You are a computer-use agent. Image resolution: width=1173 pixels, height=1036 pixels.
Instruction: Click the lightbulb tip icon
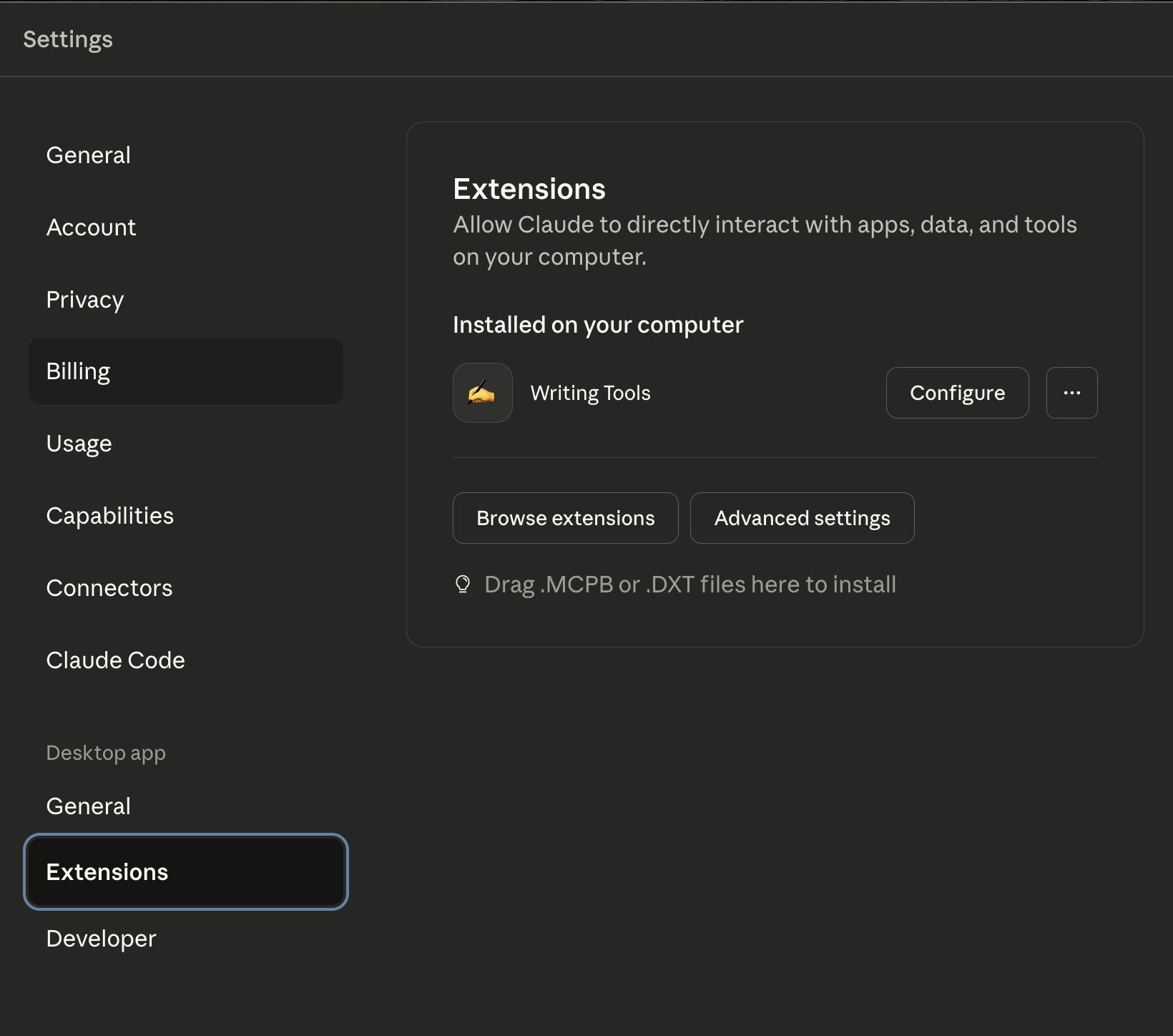click(463, 584)
